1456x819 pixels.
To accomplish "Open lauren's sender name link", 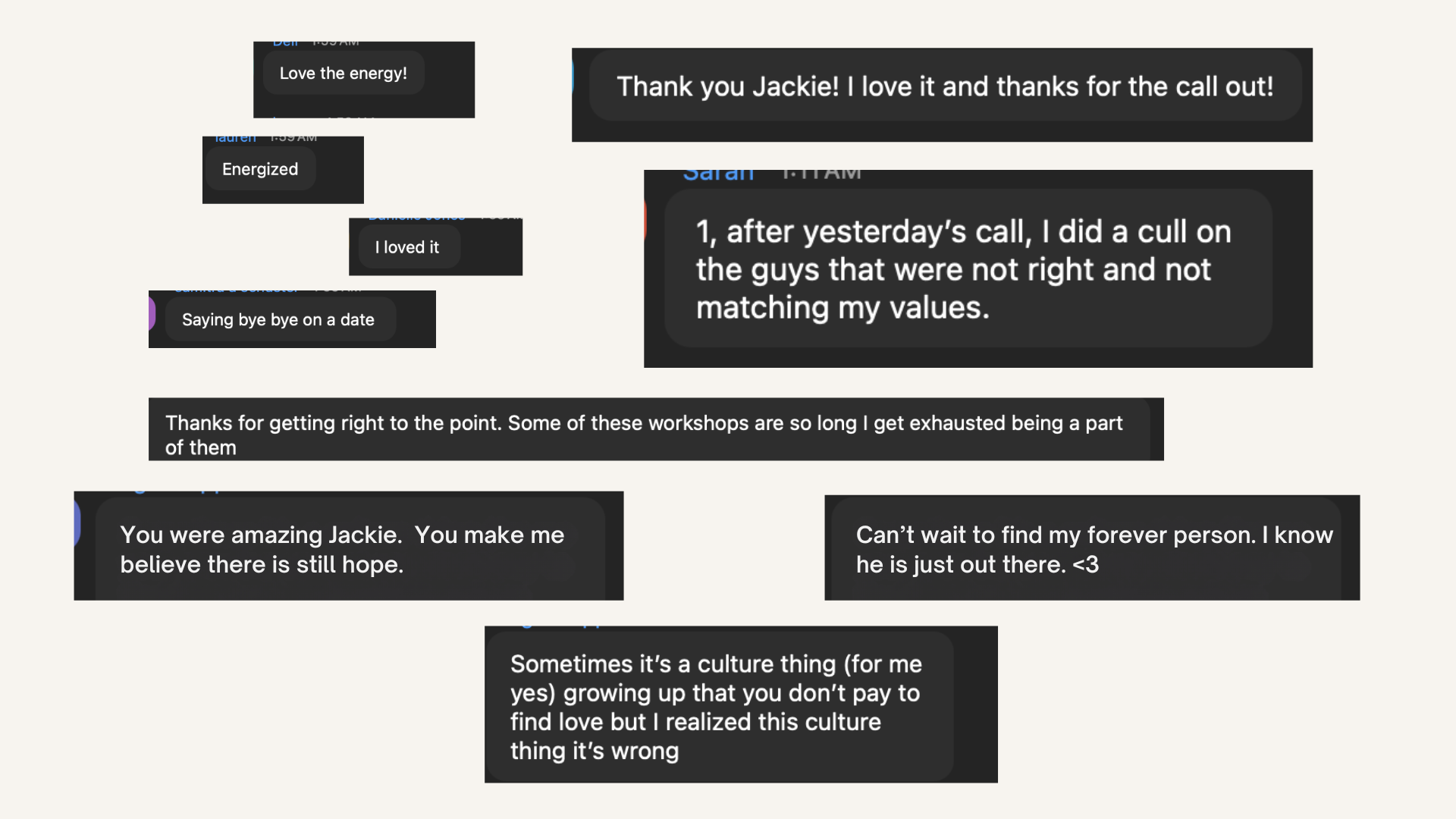I will (235, 139).
